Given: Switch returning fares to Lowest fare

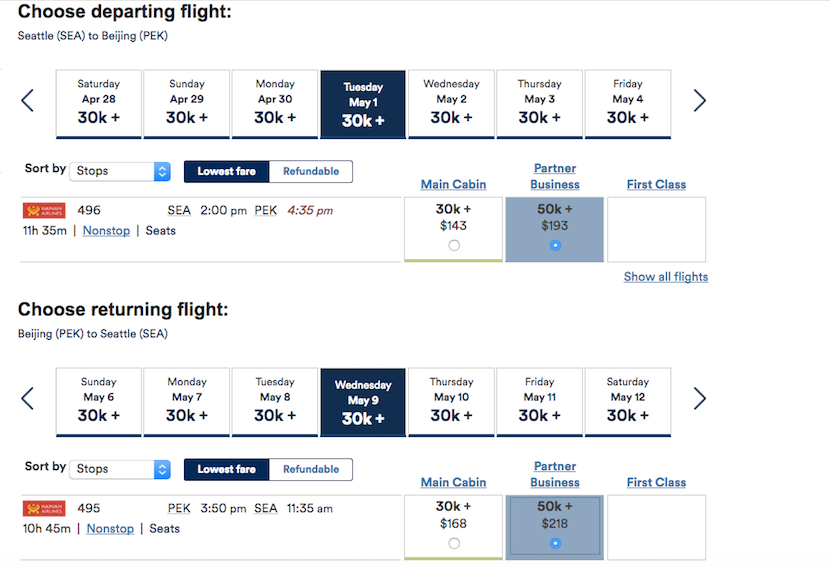Looking at the screenshot, I should coord(226,469).
